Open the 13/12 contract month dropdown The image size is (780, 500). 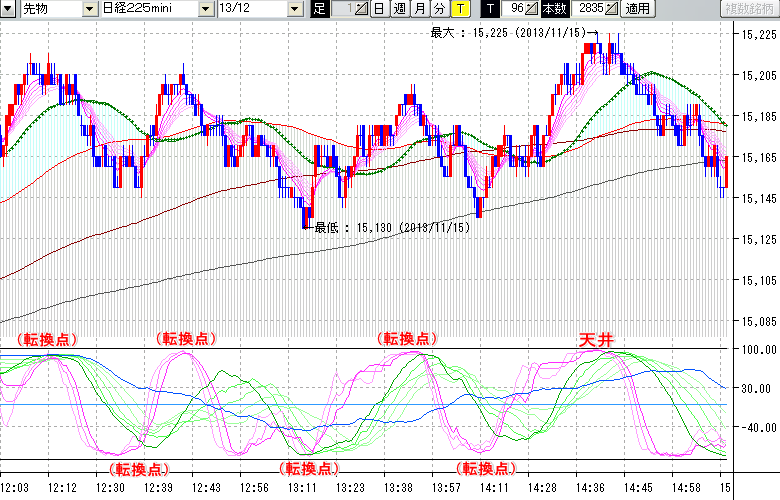(294, 9)
